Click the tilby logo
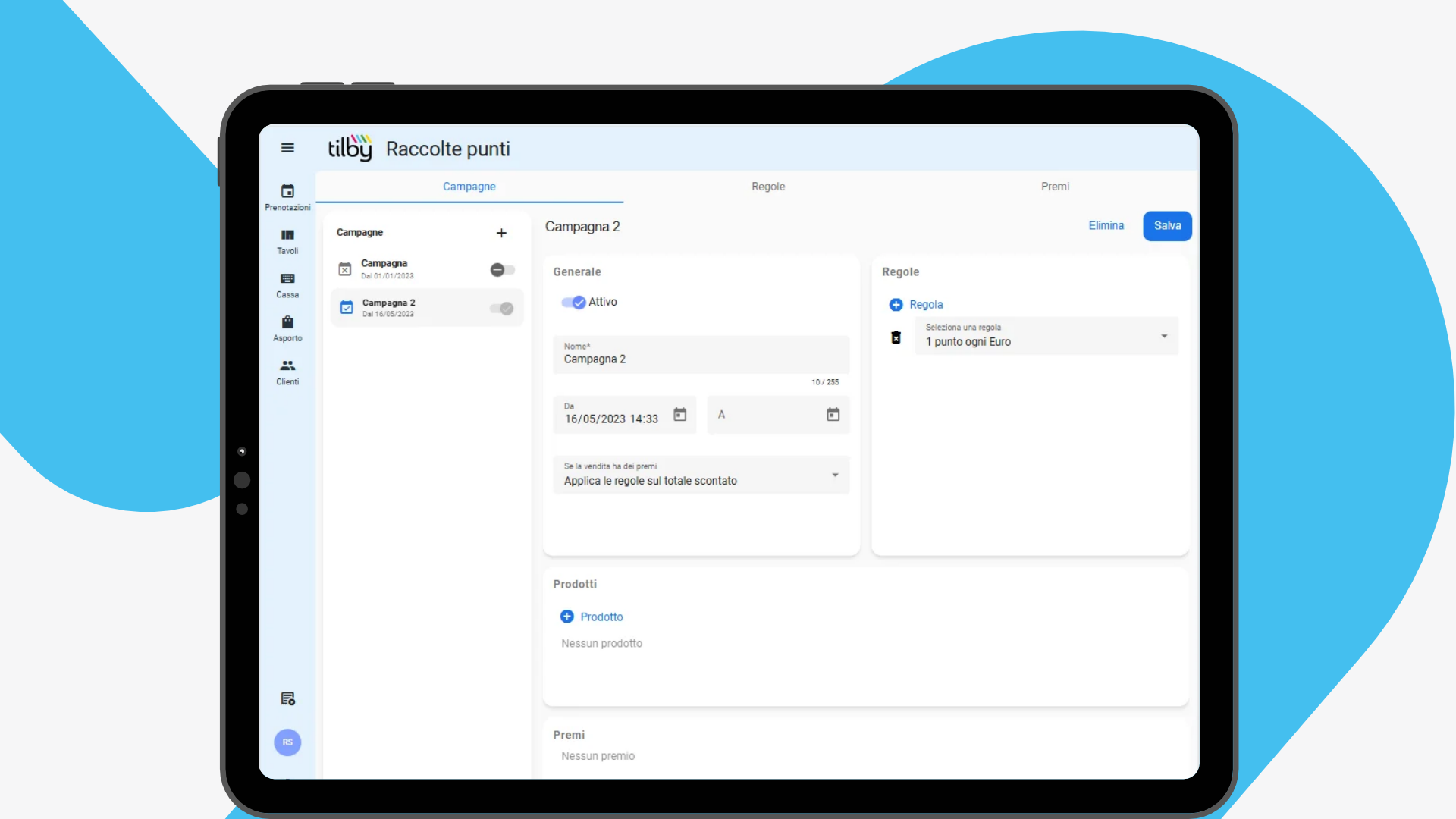Screen dimensions: 1456x819 (x=350, y=148)
